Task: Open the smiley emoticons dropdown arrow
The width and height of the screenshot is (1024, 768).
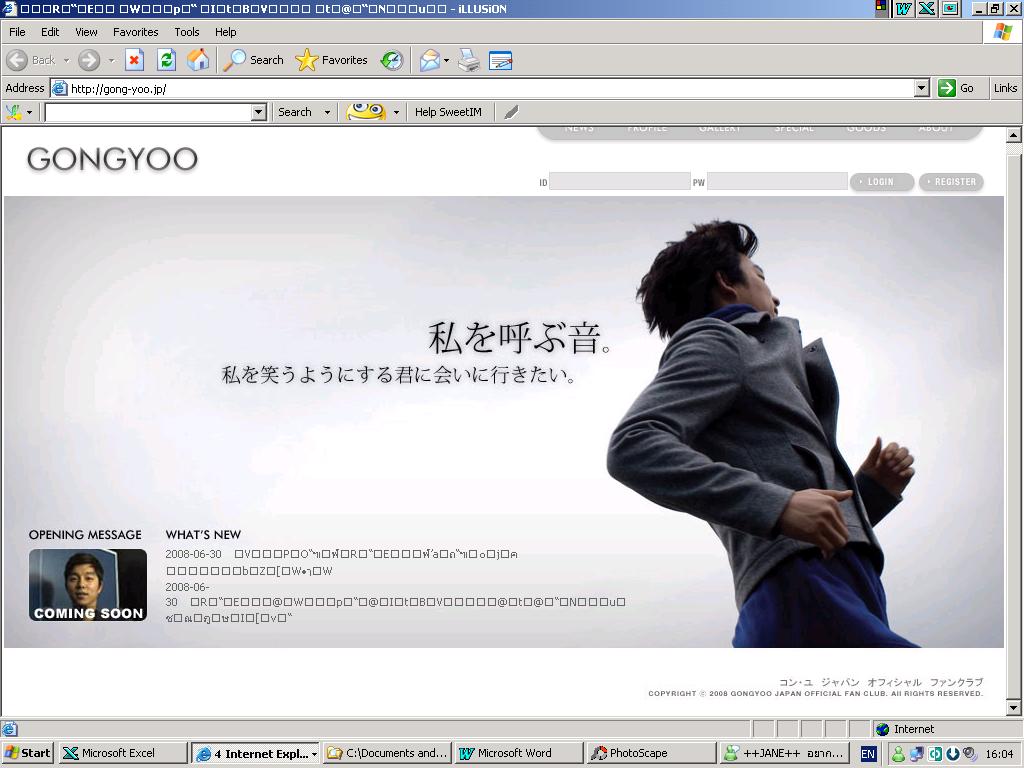Action: tap(396, 112)
